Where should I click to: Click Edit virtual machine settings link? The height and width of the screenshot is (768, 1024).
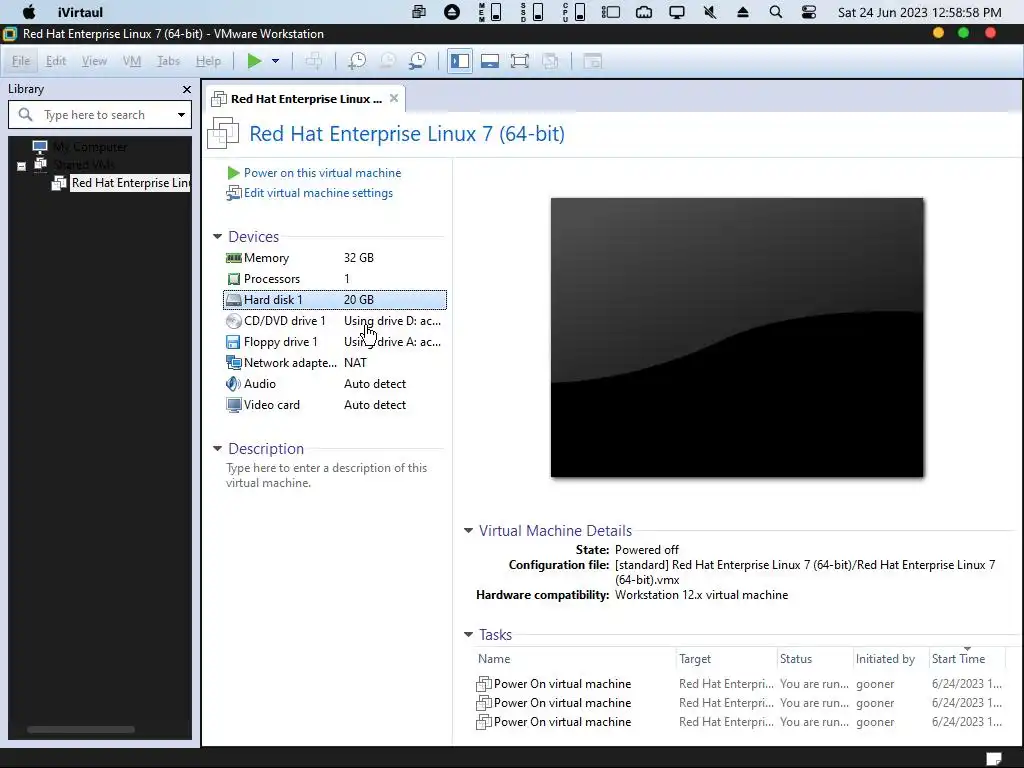point(318,193)
